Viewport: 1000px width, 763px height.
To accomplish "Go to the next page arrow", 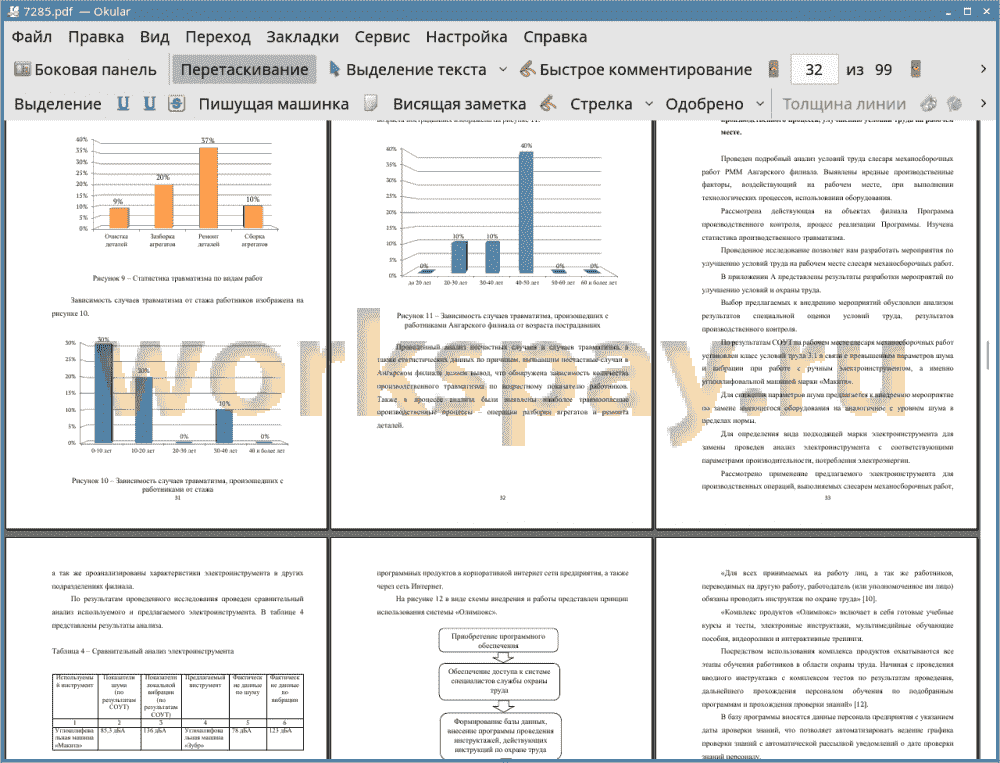I will [x=916, y=70].
